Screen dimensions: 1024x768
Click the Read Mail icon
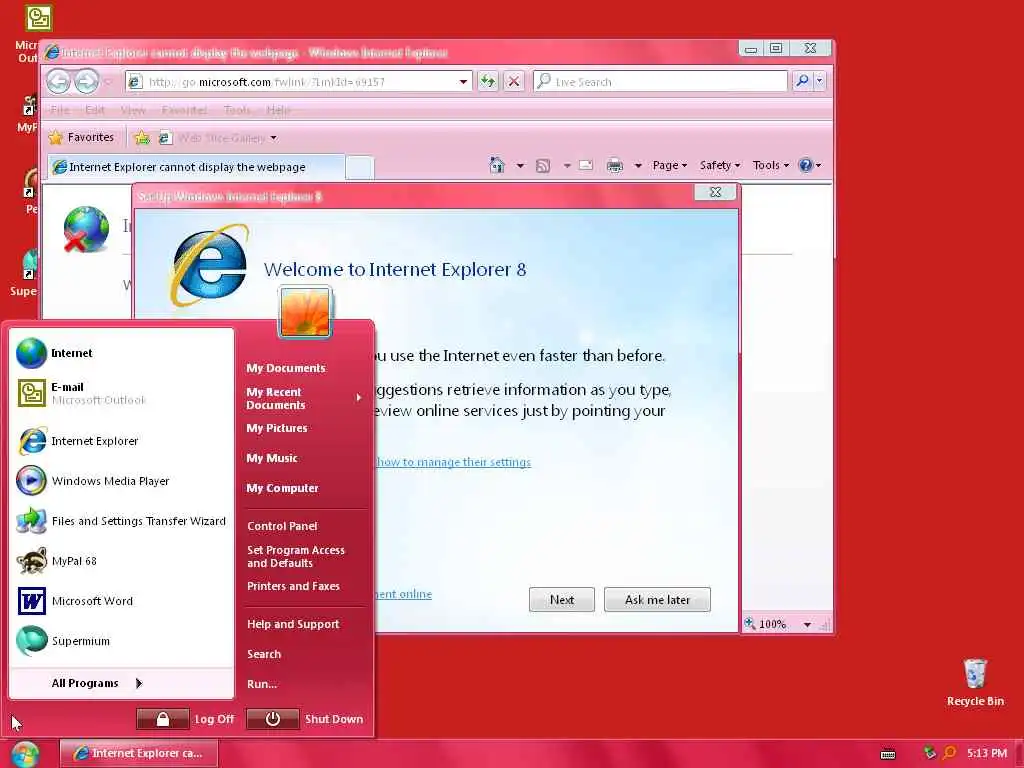(586, 165)
